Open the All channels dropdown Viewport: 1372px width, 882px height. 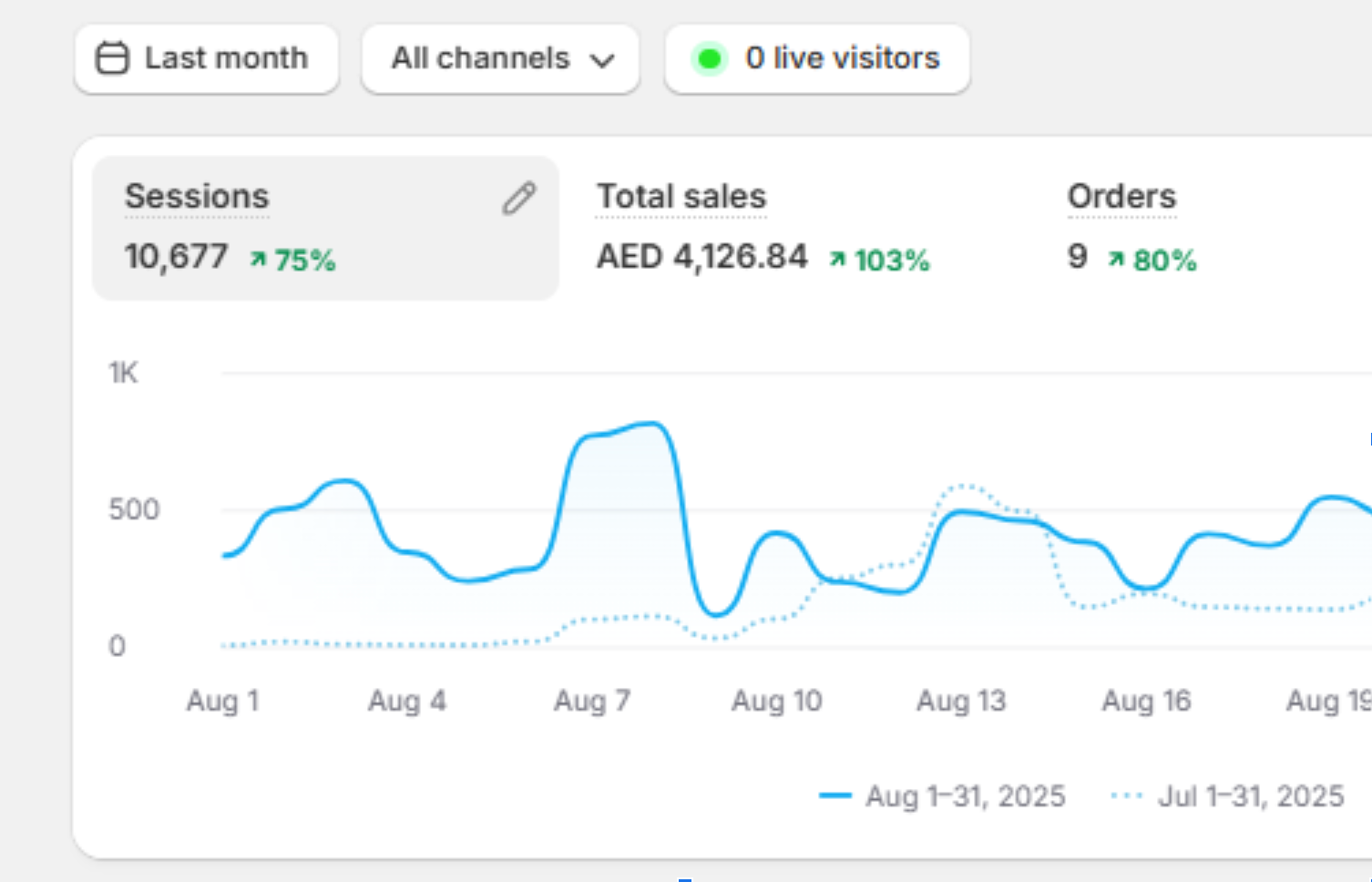coord(481,58)
